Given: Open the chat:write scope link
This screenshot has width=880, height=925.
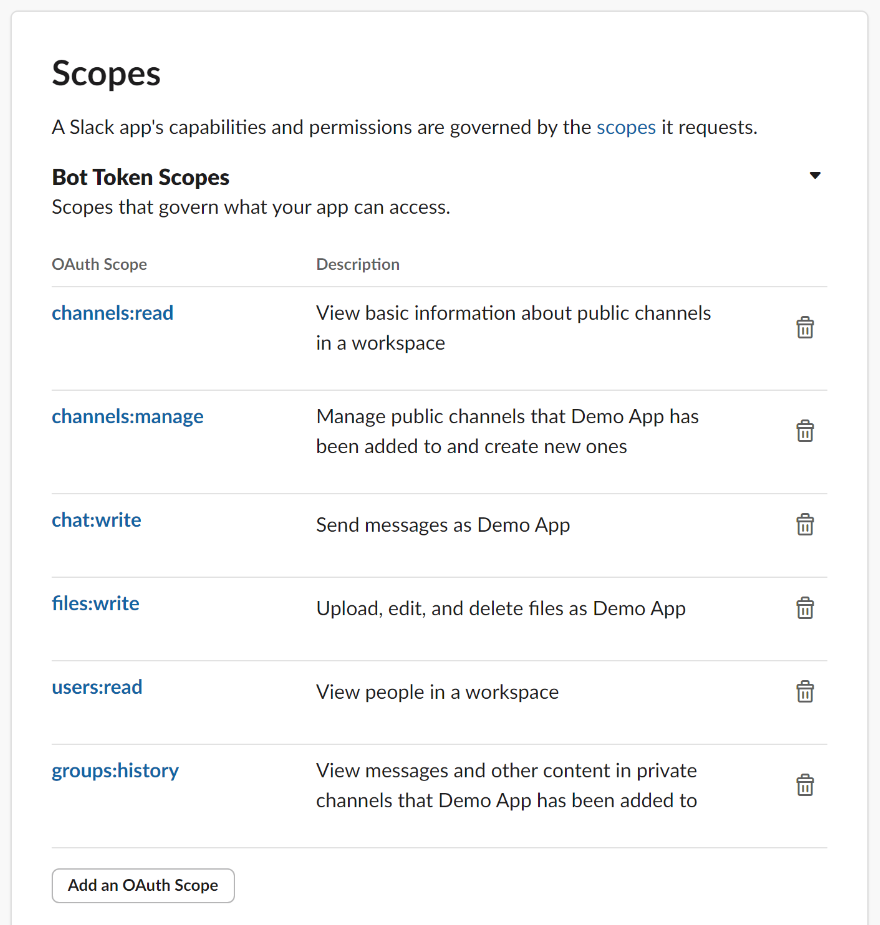Looking at the screenshot, I should [x=96, y=520].
